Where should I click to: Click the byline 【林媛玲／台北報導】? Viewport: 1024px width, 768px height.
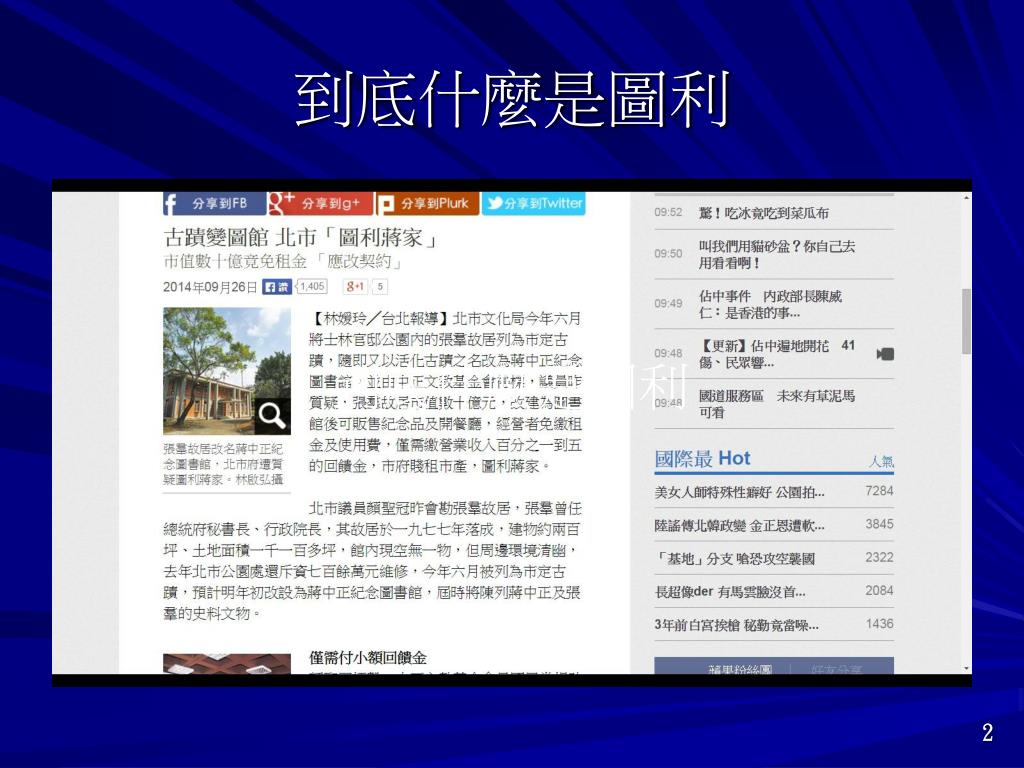(x=380, y=319)
